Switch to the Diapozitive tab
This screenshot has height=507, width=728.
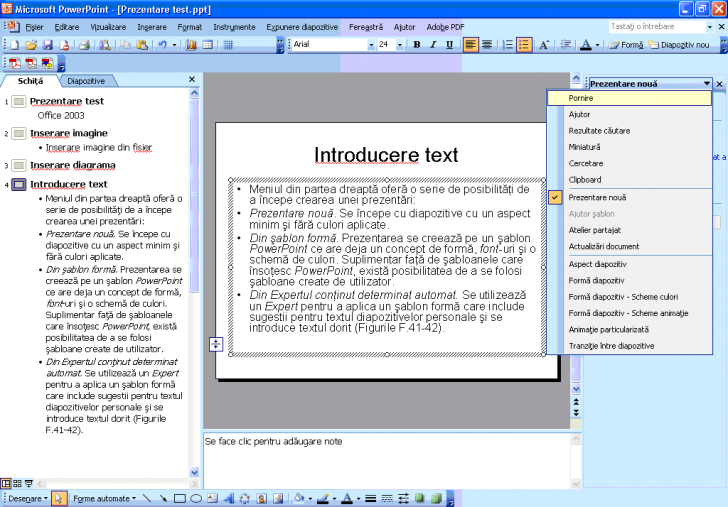pos(86,81)
